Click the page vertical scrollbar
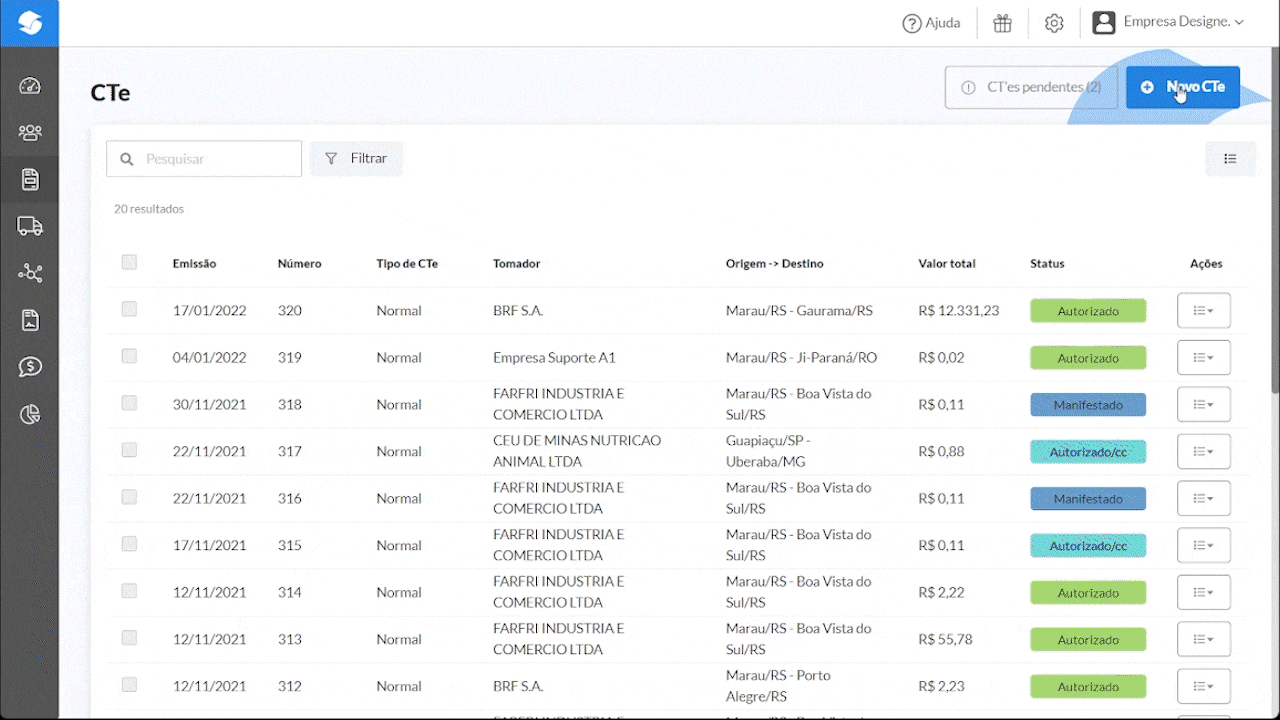This screenshot has width=1280, height=720. click(x=1274, y=220)
